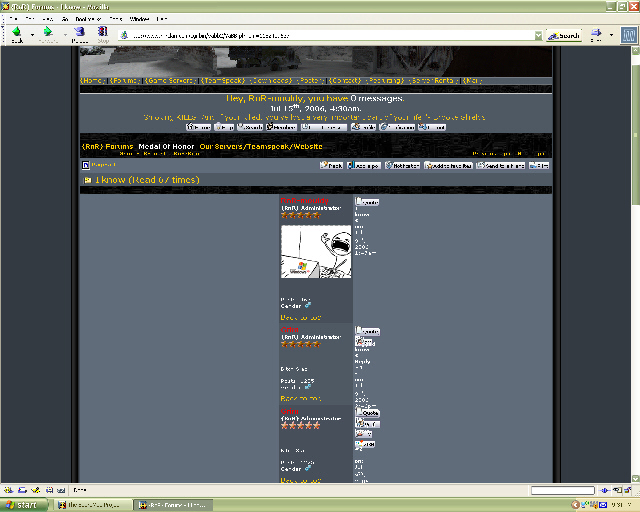Open the Tools menu in menu bar
The width and height of the screenshot is (640, 512).
pos(115,19)
